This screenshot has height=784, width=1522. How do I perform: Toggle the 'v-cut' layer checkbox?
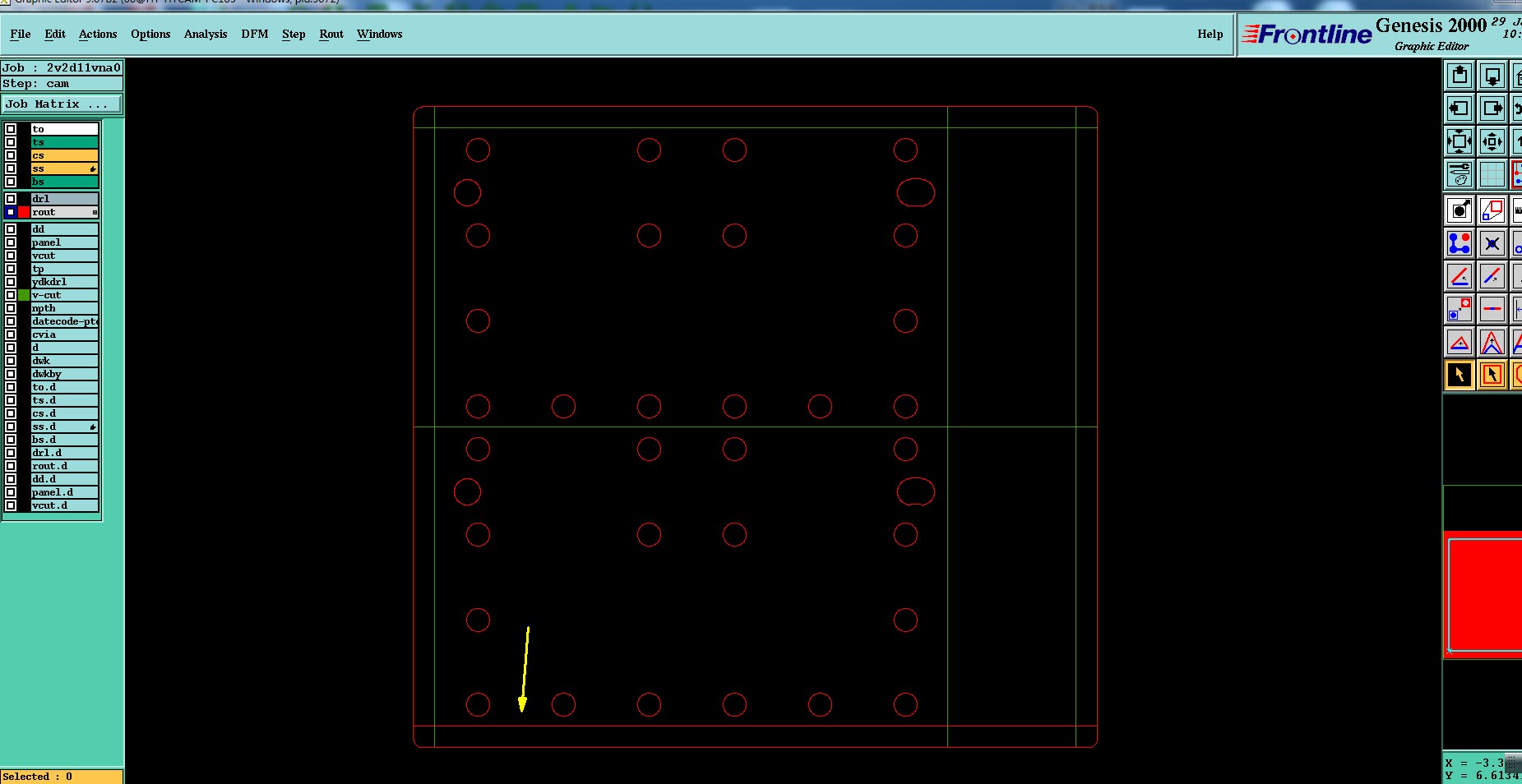11,295
